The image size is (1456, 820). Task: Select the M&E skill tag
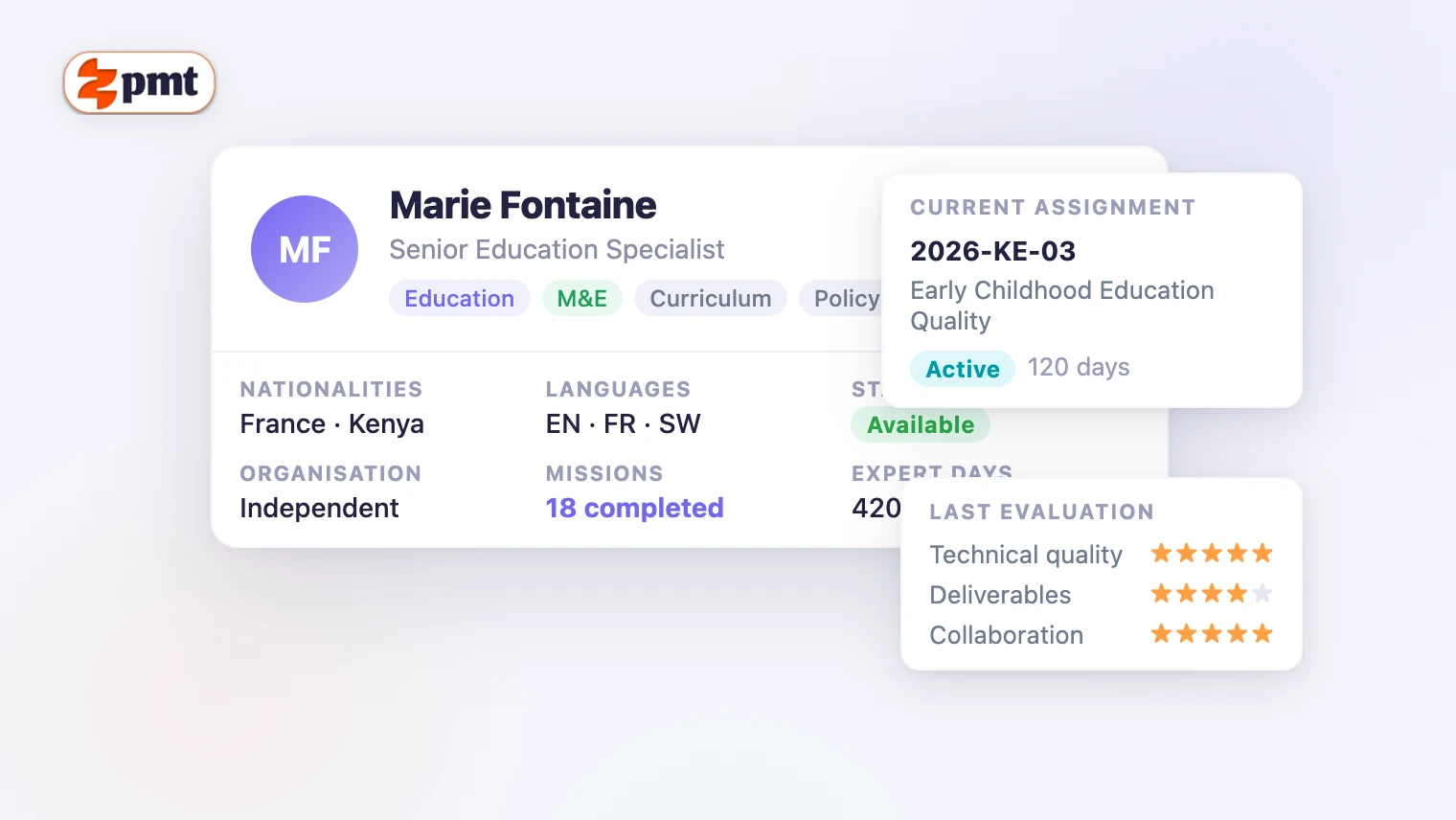point(582,299)
